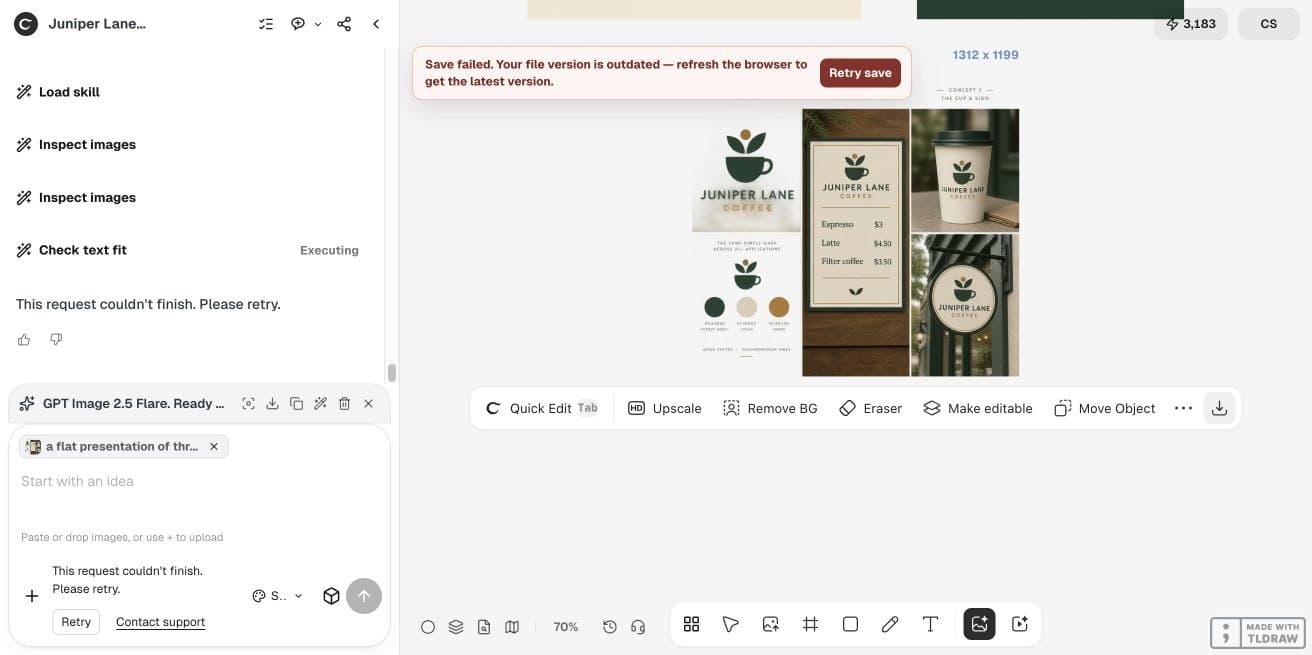Click the image upload tool
The height and width of the screenshot is (655, 1312).
pos(770,624)
